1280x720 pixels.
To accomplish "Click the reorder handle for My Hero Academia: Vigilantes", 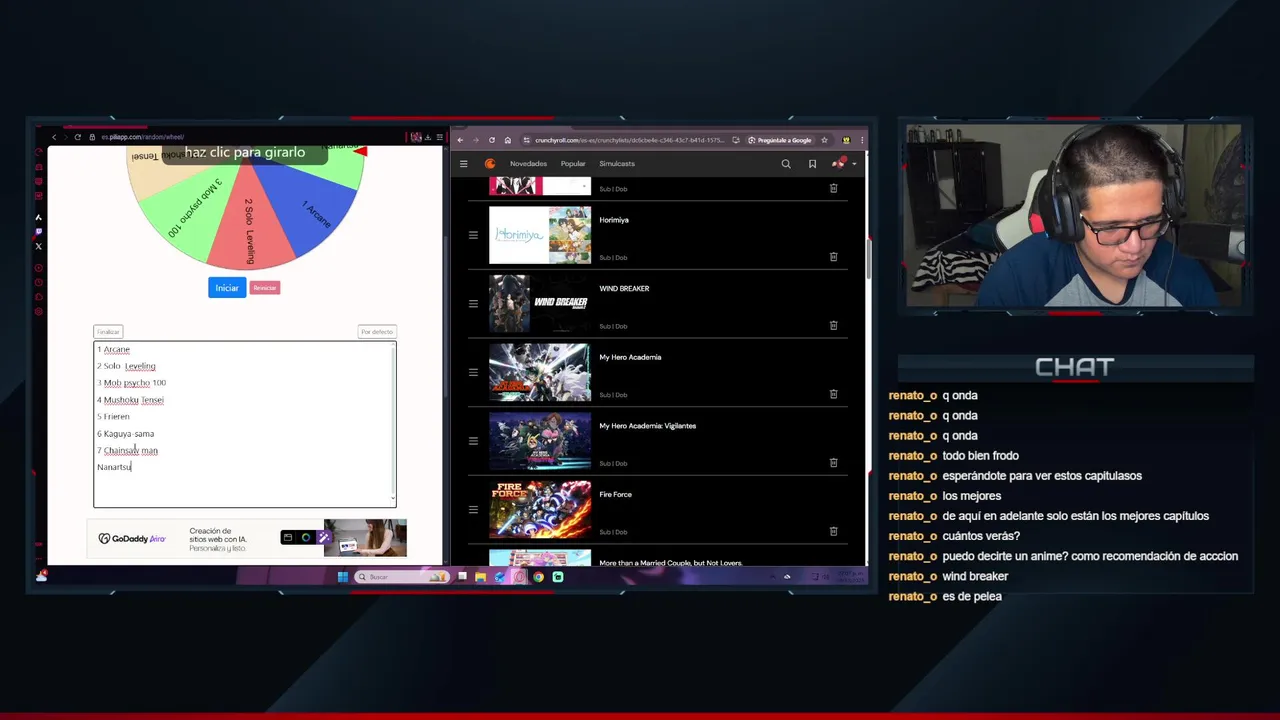I will point(473,441).
